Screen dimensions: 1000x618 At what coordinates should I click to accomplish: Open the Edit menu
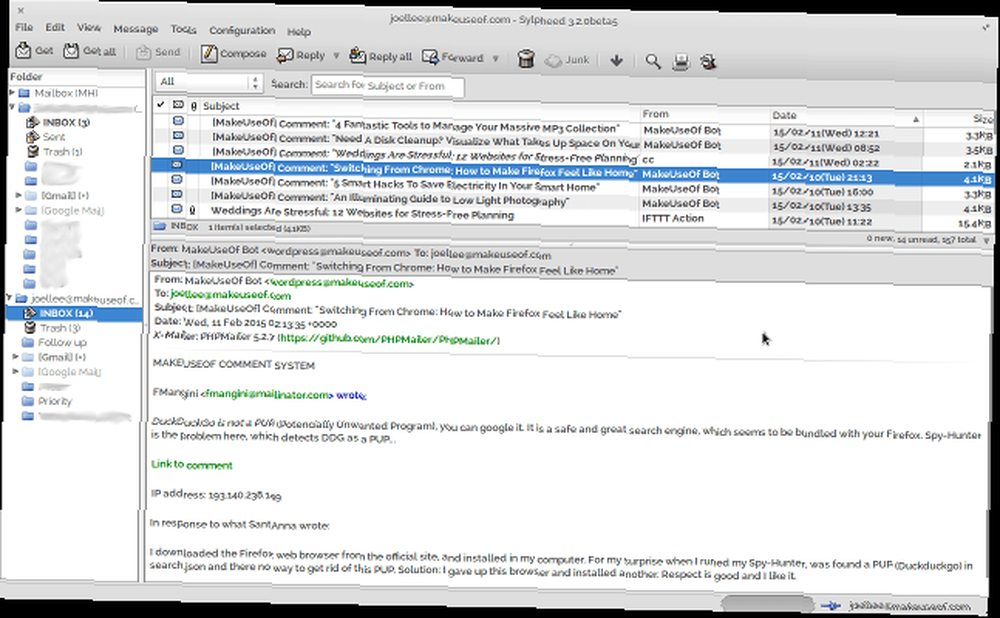coord(55,27)
